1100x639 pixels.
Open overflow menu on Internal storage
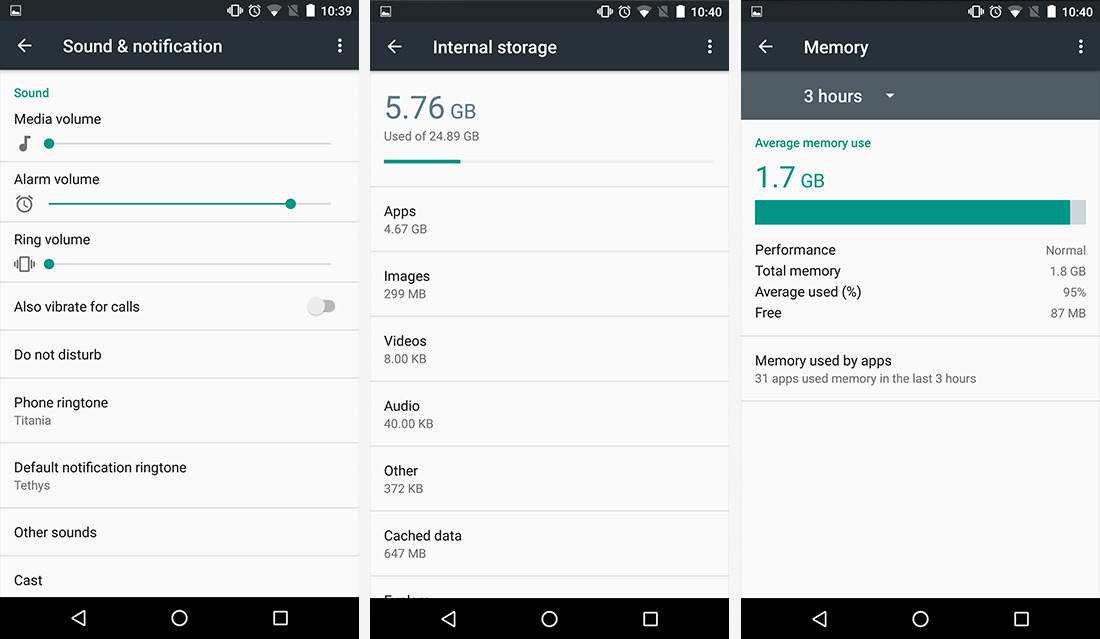click(x=709, y=47)
